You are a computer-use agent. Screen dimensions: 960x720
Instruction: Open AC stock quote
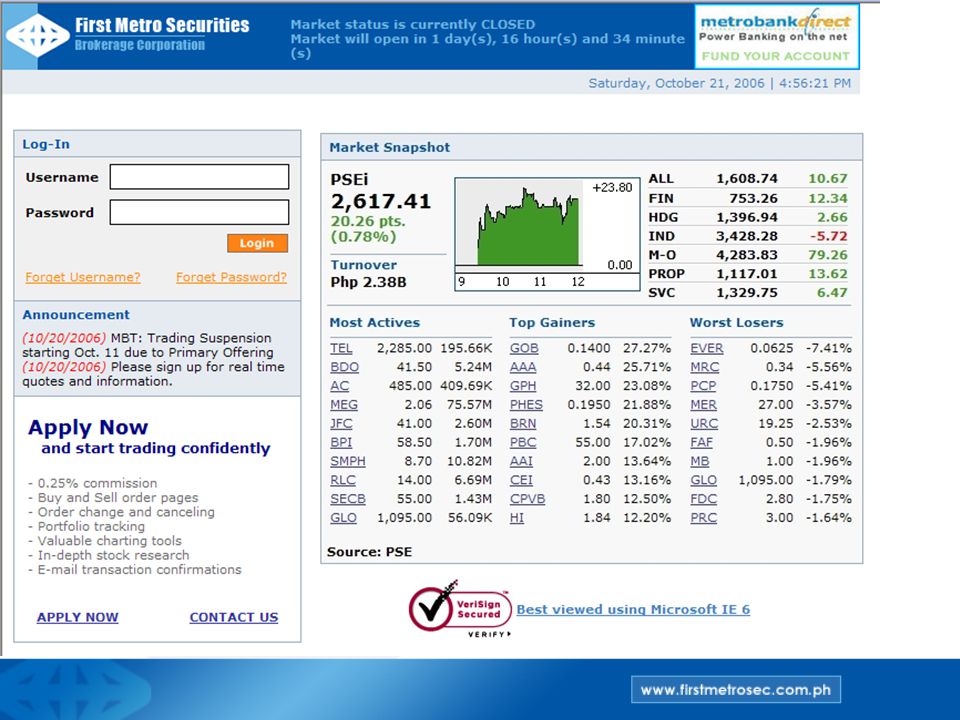pos(340,386)
